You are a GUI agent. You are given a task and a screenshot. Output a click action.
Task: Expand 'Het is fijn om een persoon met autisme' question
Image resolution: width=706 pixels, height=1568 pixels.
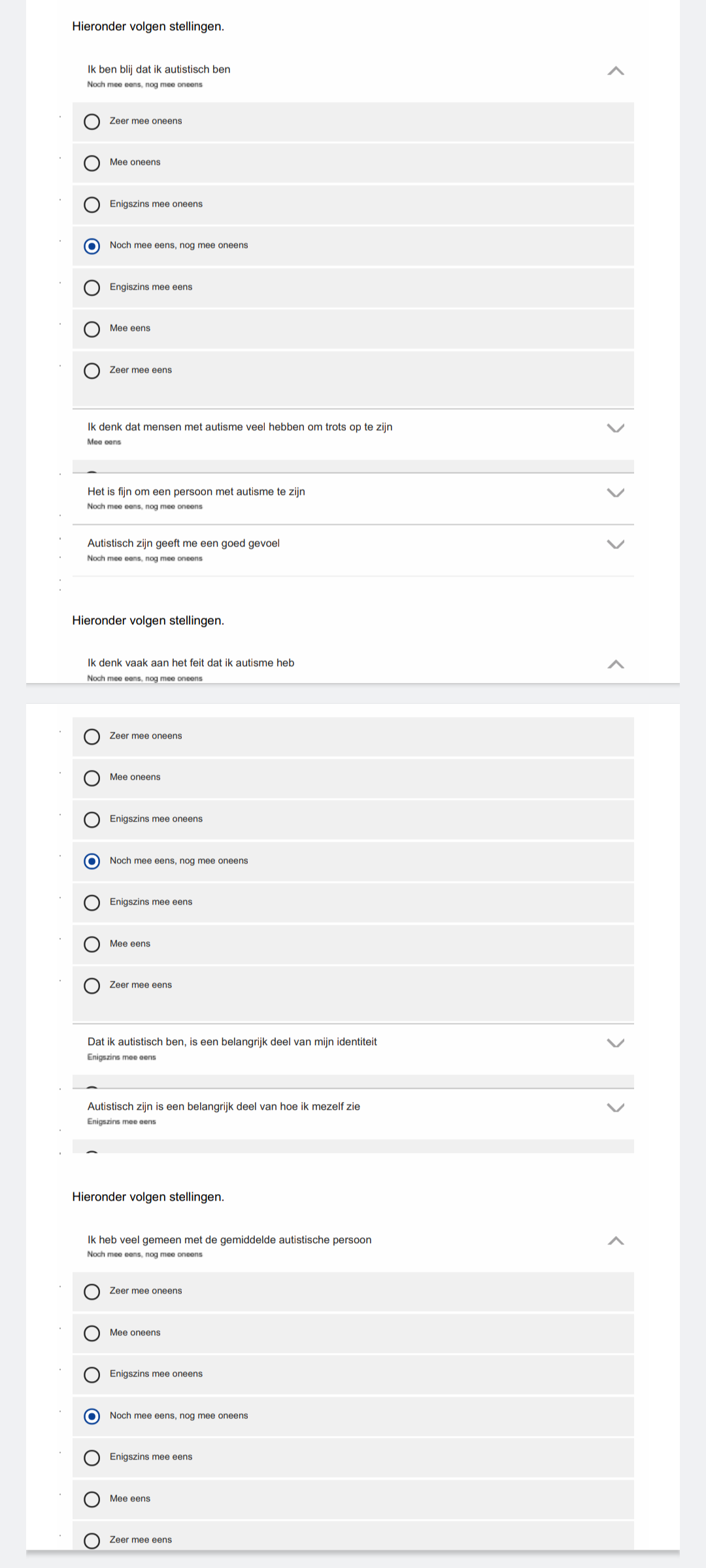tap(616, 493)
